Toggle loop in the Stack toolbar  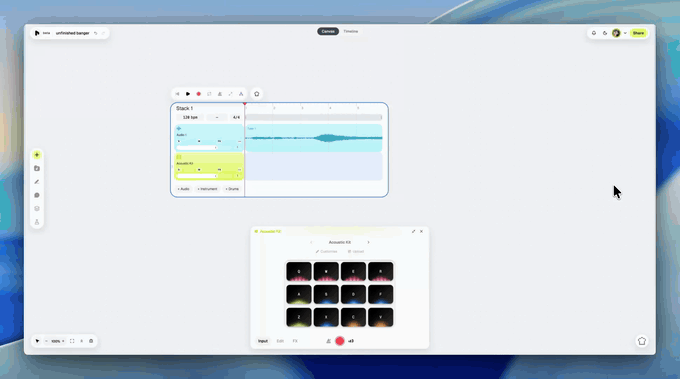[x=209, y=94]
